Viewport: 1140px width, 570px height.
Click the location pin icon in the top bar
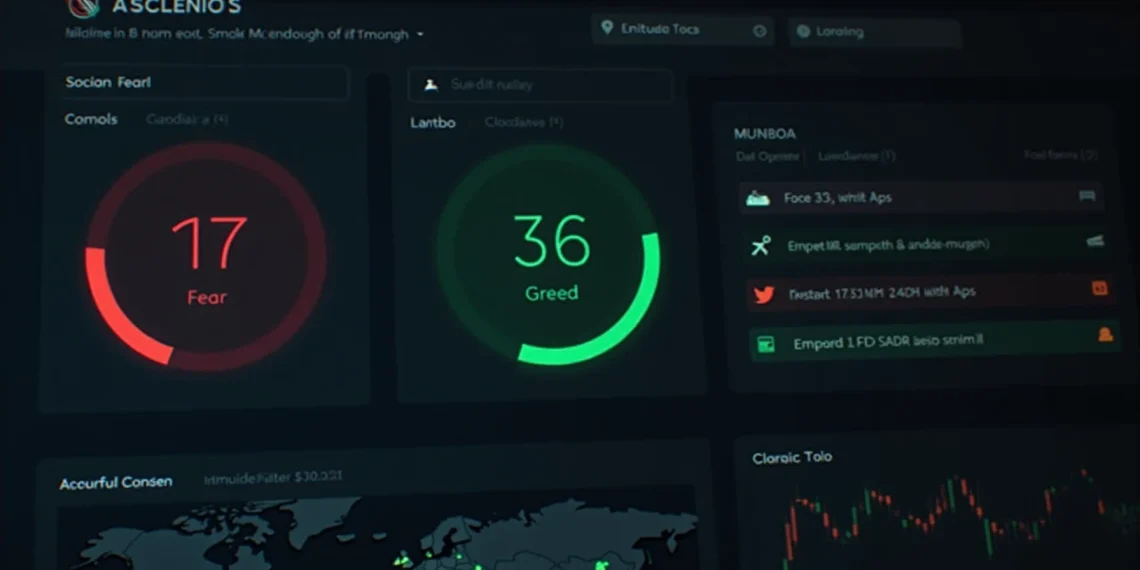click(x=606, y=29)
